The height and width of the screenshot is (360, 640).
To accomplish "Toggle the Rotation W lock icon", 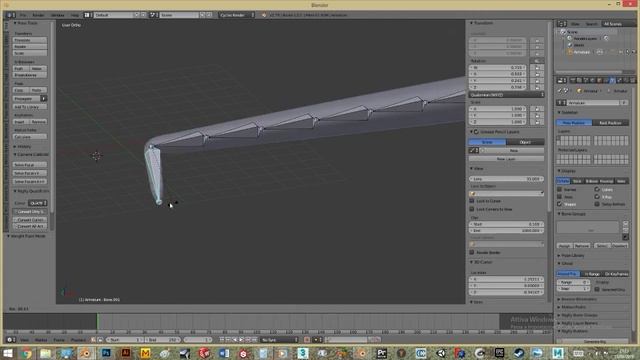I will [537, 68].
